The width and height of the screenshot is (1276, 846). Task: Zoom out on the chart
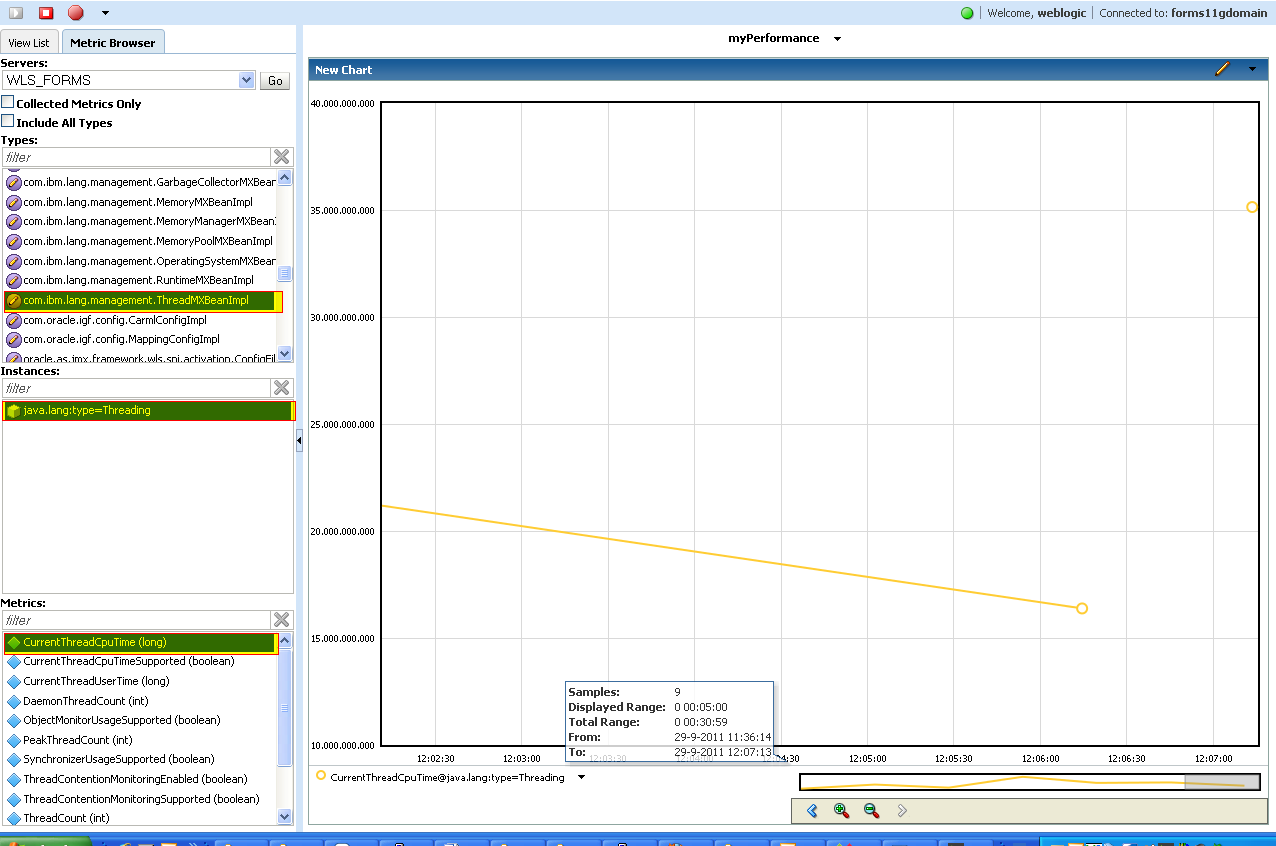(871, 811)
